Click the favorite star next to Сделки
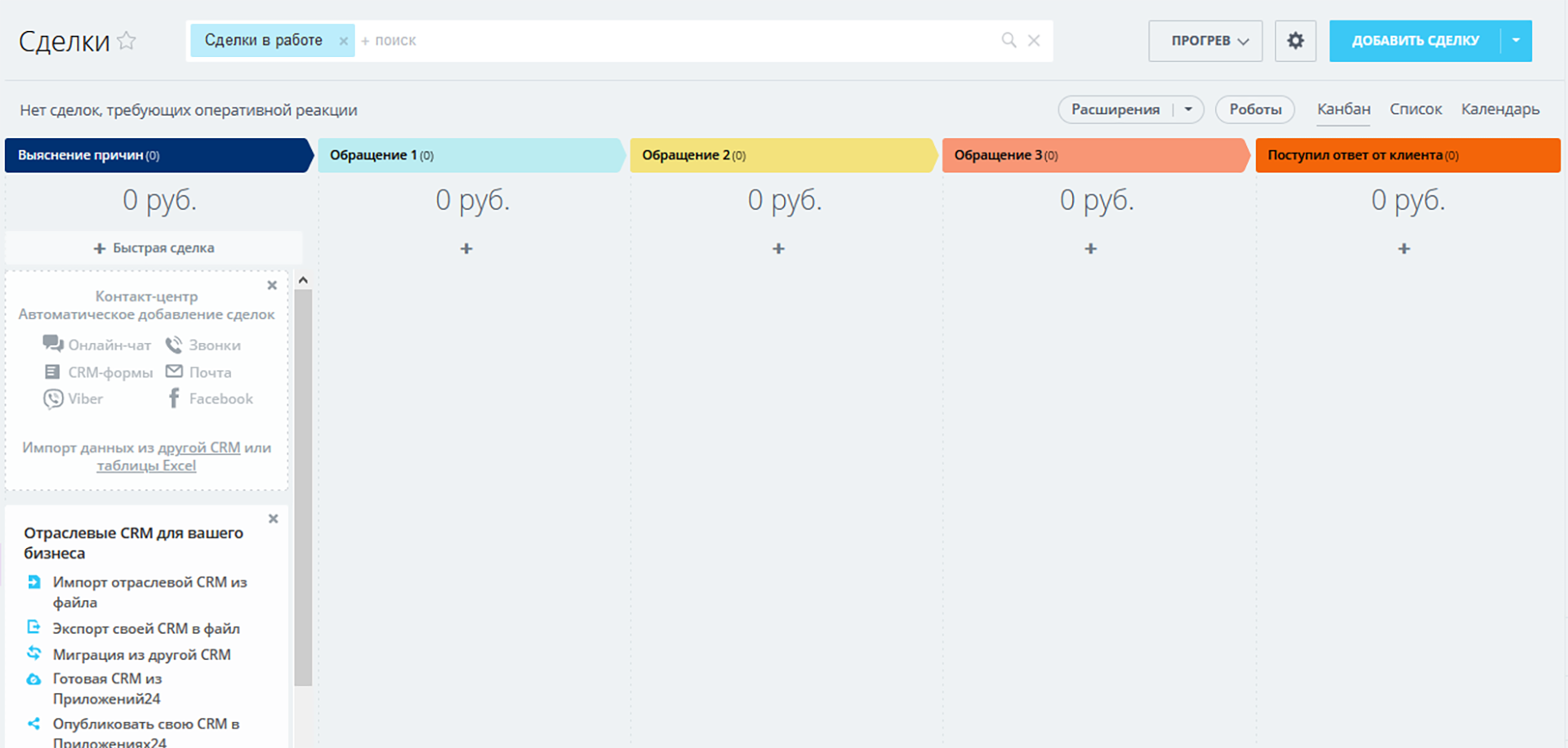Screen dimensions: 1568x748 tap(127, 41)
